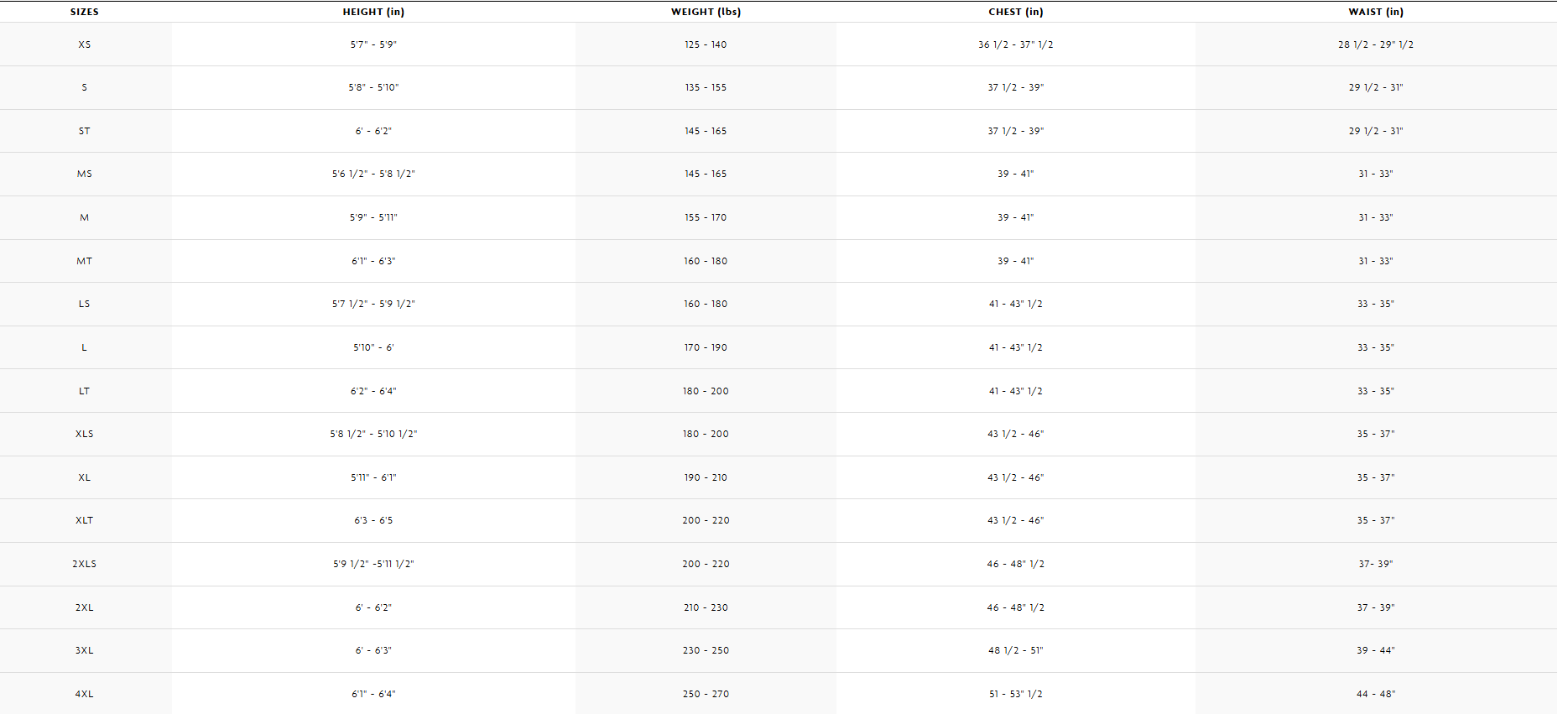Click the SIZES column header
1568x714 pixels.
click(x=84, y=12)
